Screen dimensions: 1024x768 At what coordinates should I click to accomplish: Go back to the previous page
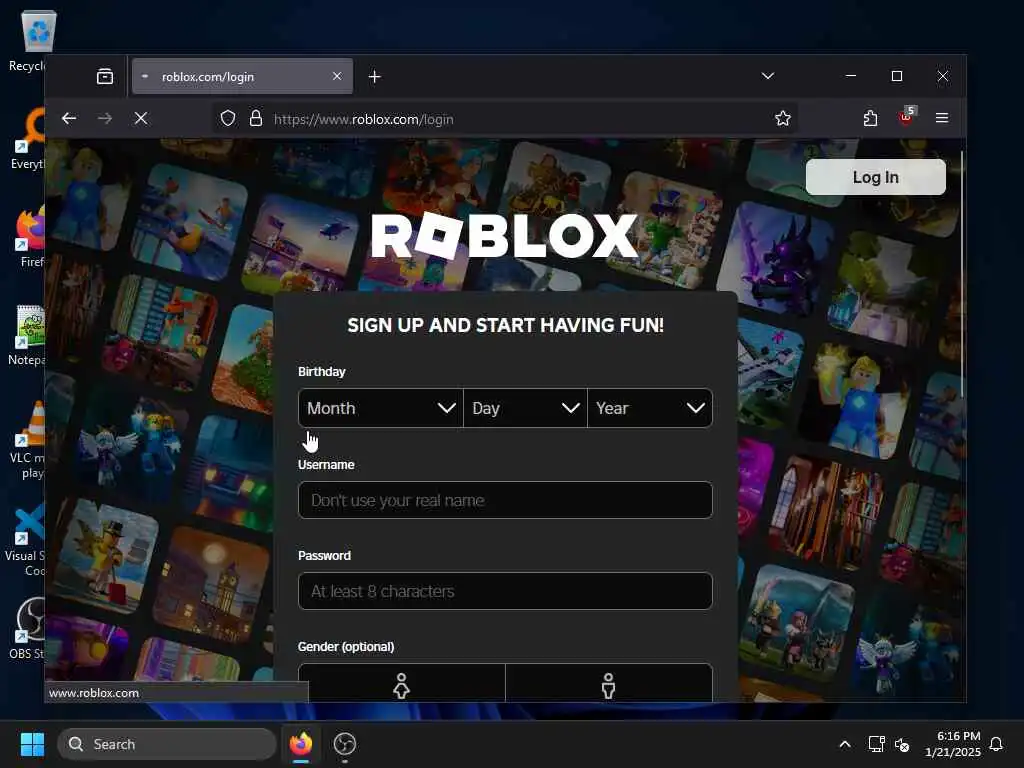69,118
